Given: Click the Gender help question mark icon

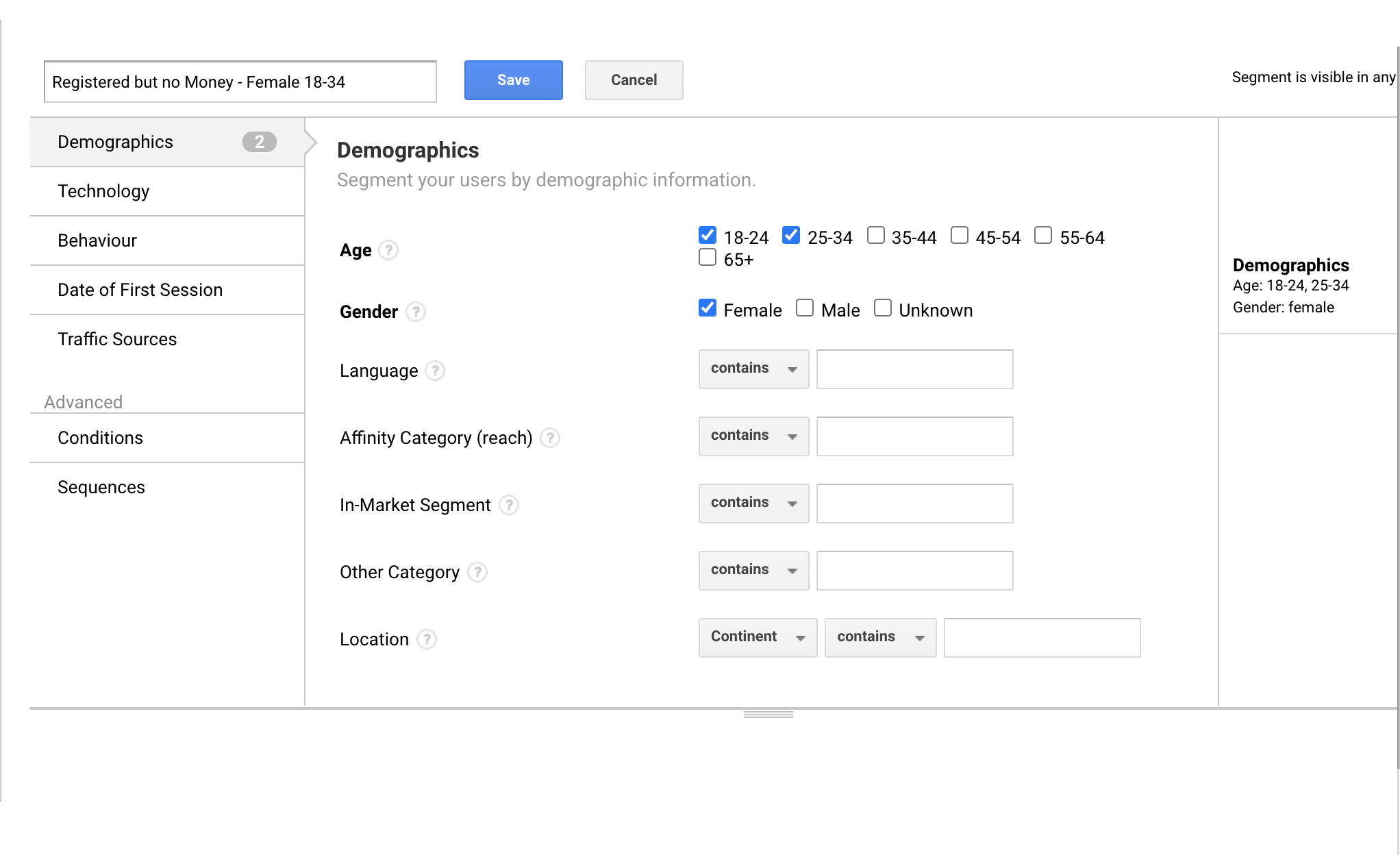Looking at the screenshot, I should (x=415, y=312).
